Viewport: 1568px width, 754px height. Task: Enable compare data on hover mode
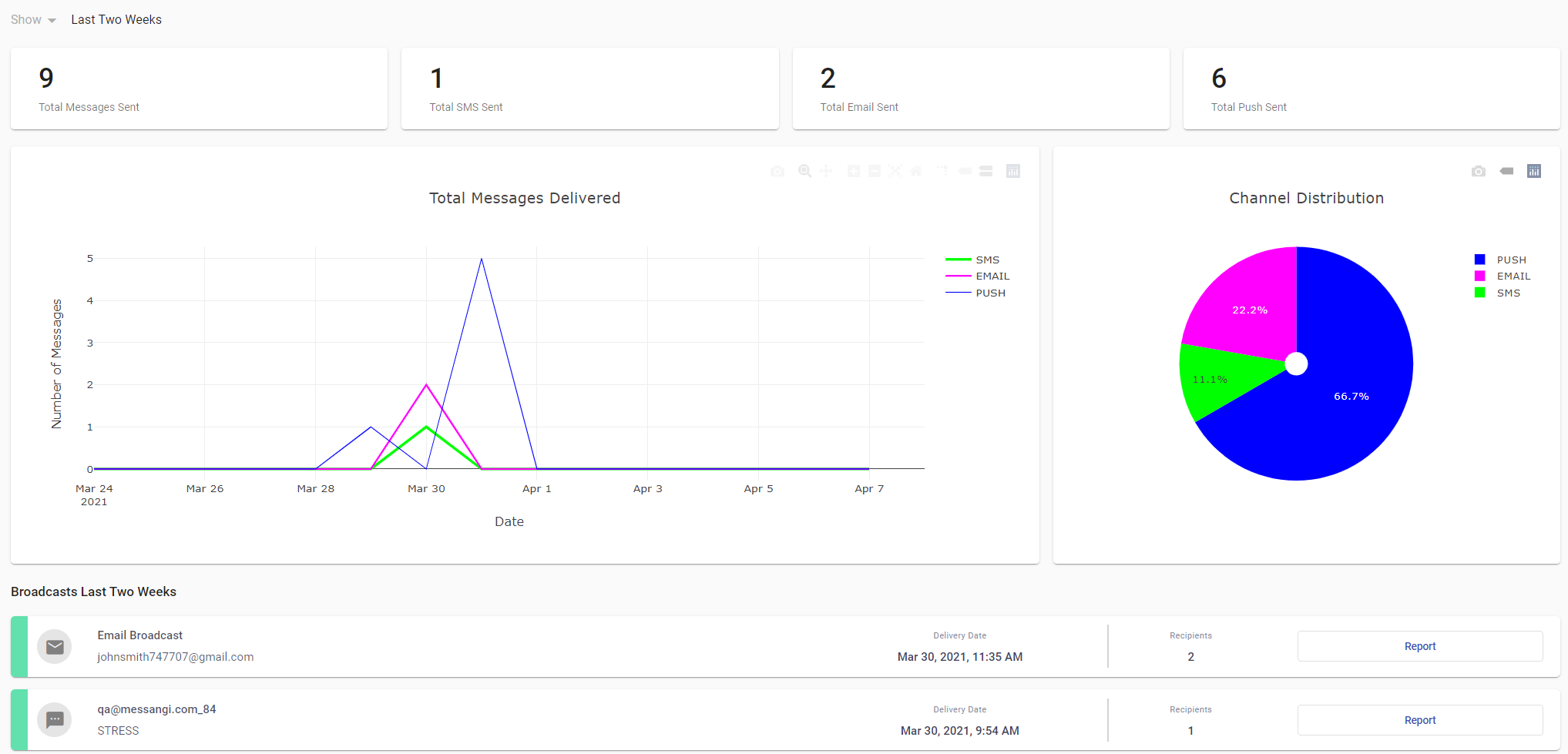tap(986, 171)
